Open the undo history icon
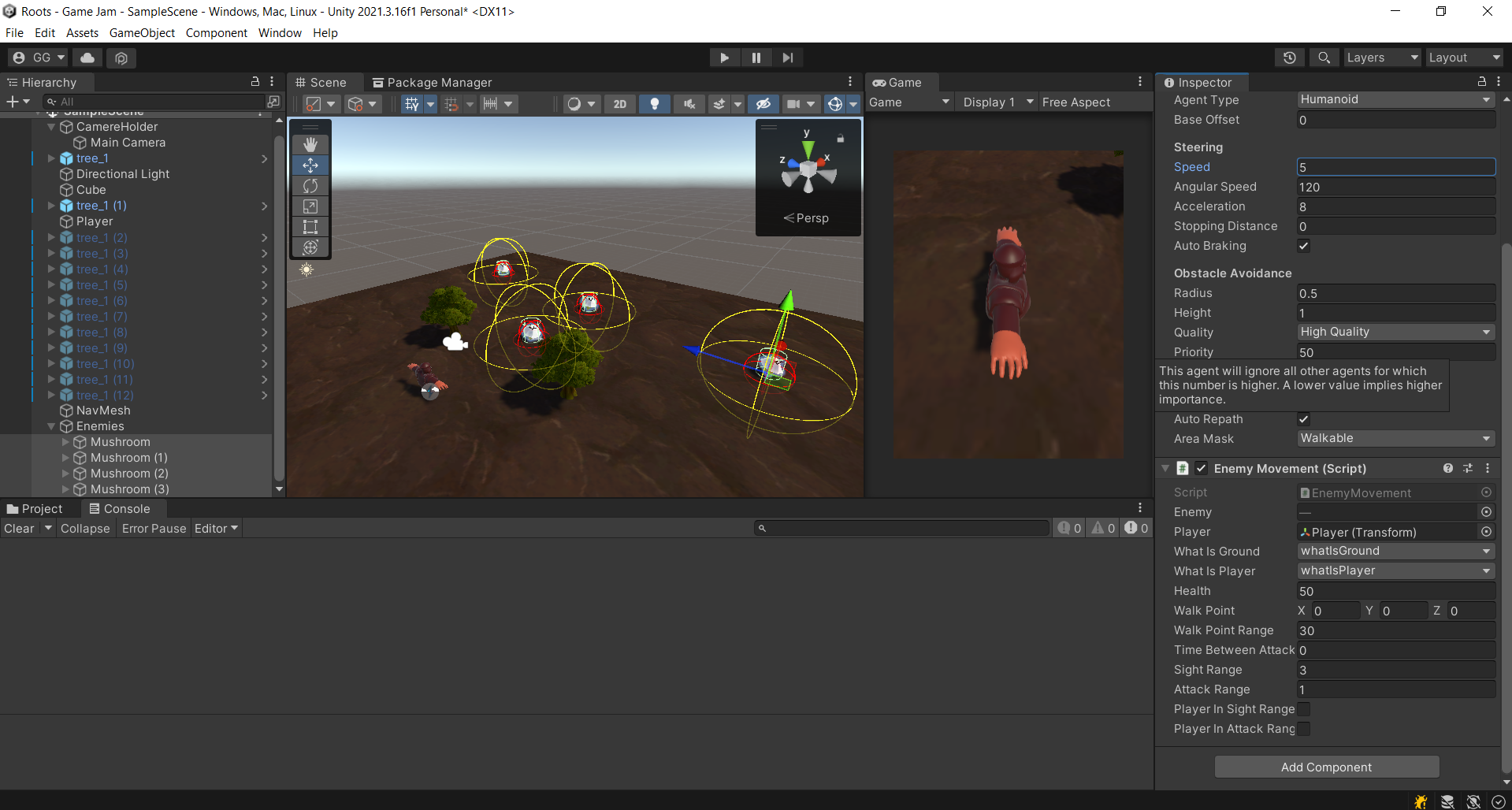The image size is (1512, 810). tap(1290, 58)
